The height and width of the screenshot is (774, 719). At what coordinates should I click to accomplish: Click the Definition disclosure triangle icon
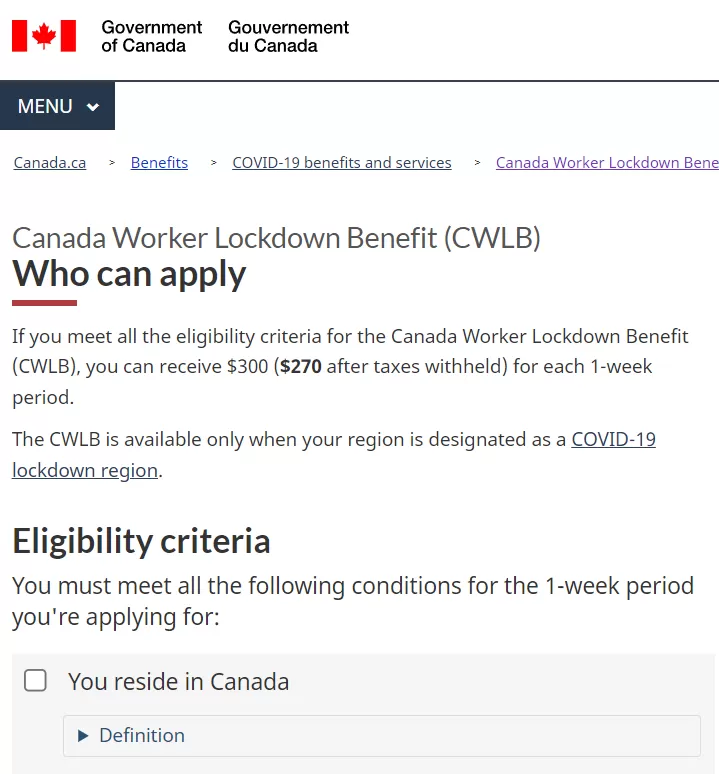point(83,736)
